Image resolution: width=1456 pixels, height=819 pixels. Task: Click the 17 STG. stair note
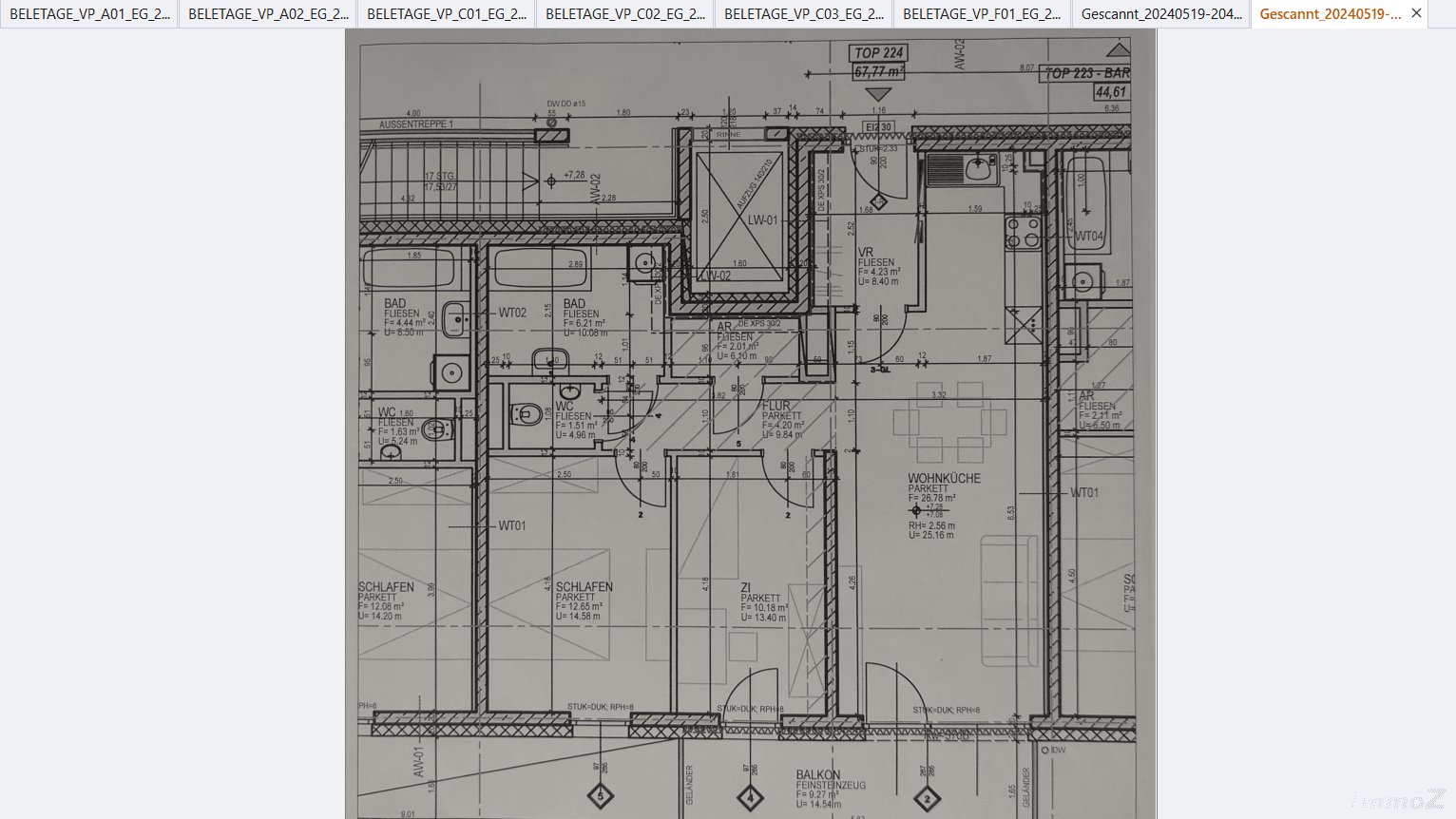440,177
